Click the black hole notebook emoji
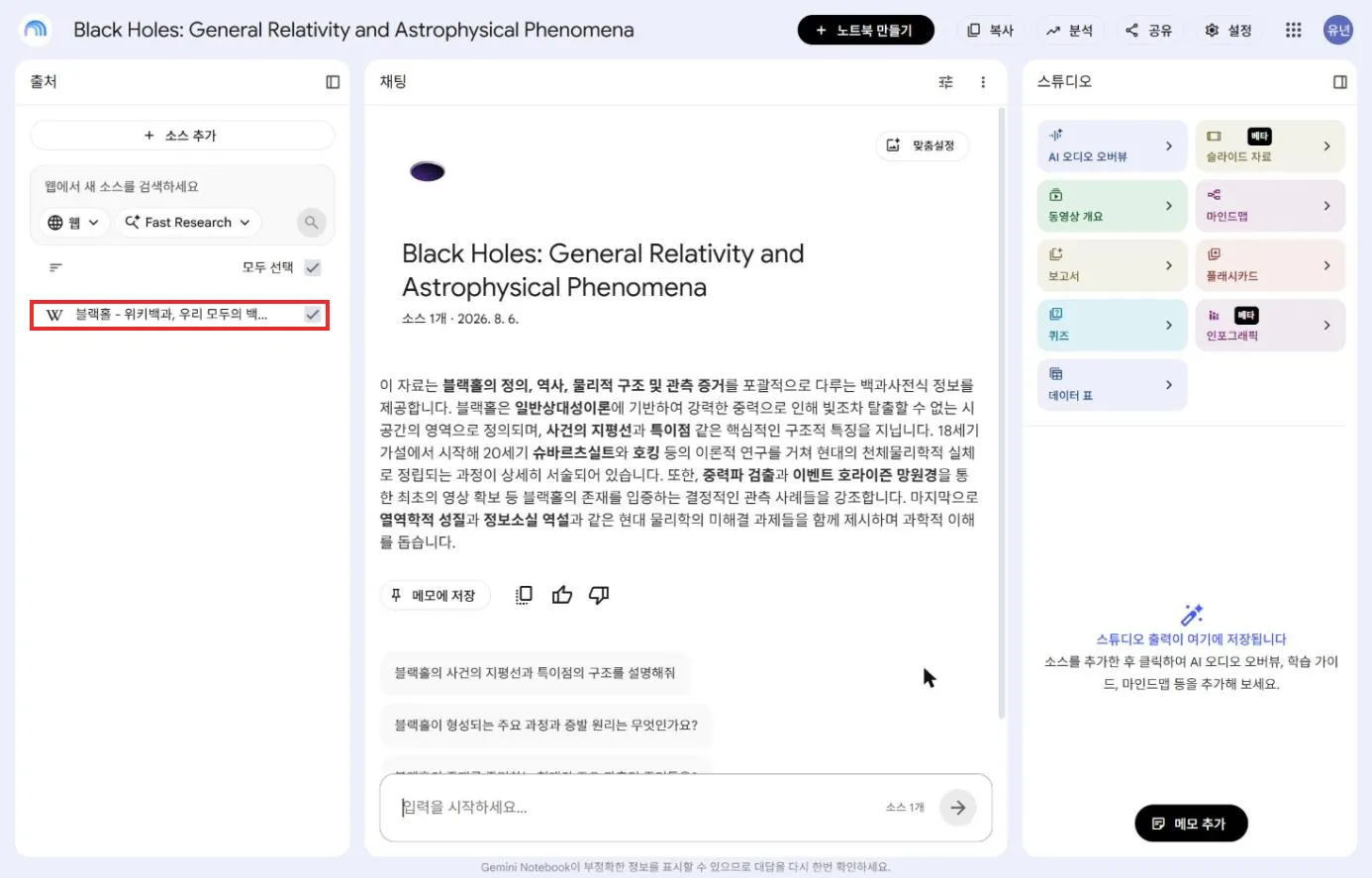 pyautogui.click(x=428, y=172)
